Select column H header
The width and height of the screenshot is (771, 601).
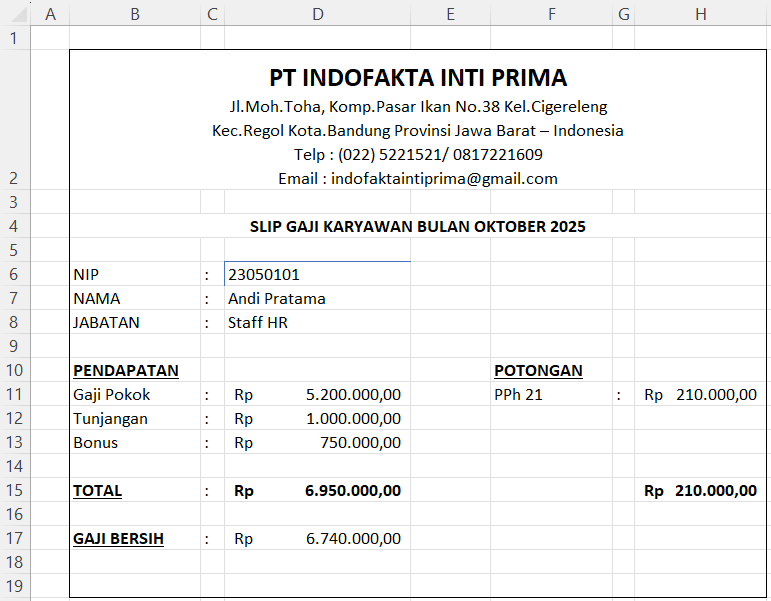pyautogui.click(x=700, y=13)
